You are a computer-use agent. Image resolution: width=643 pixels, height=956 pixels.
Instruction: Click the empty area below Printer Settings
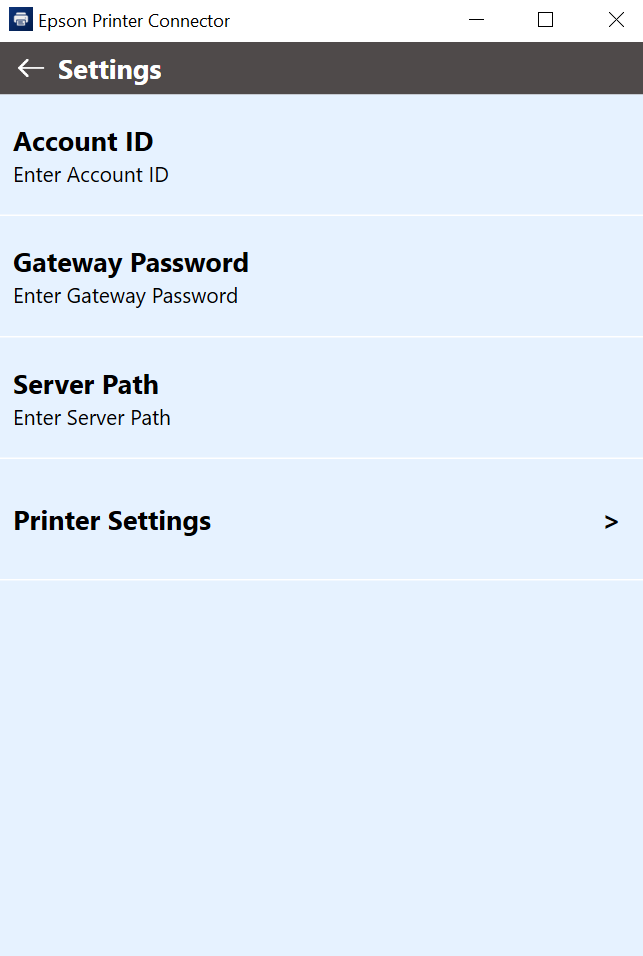click(321, 768)
